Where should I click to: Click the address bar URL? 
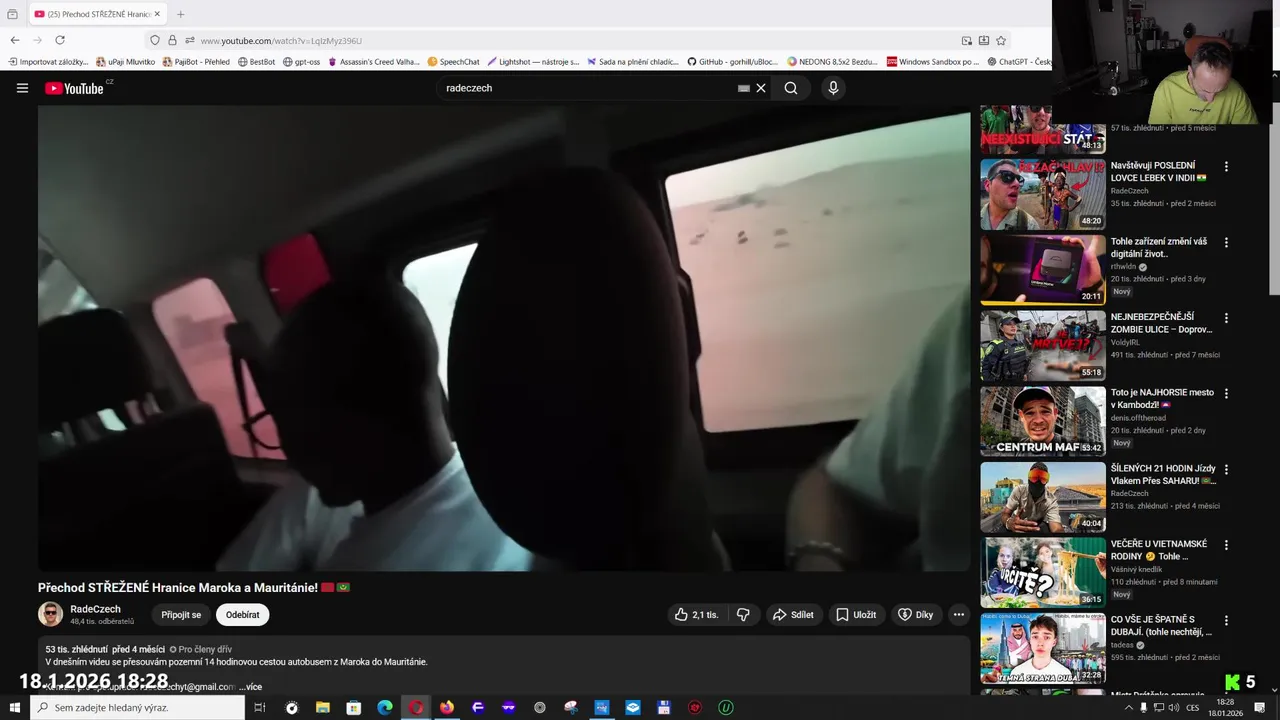pos(281,41)
